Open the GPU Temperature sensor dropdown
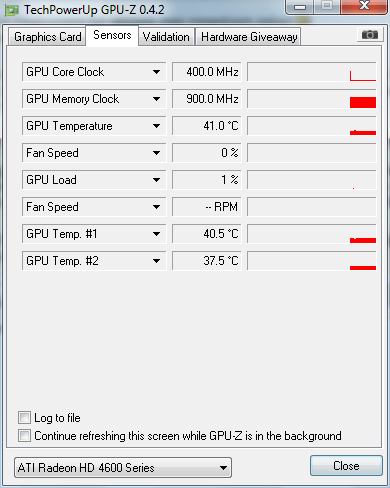This screenshot has width=390, height=488. coord(94,126)
